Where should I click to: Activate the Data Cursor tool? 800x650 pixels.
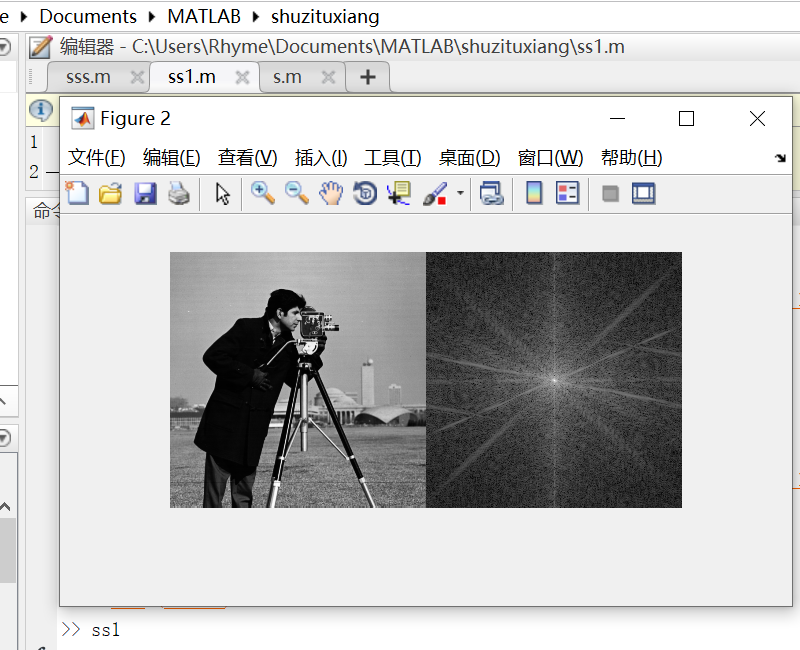click(x=398, y=193)
